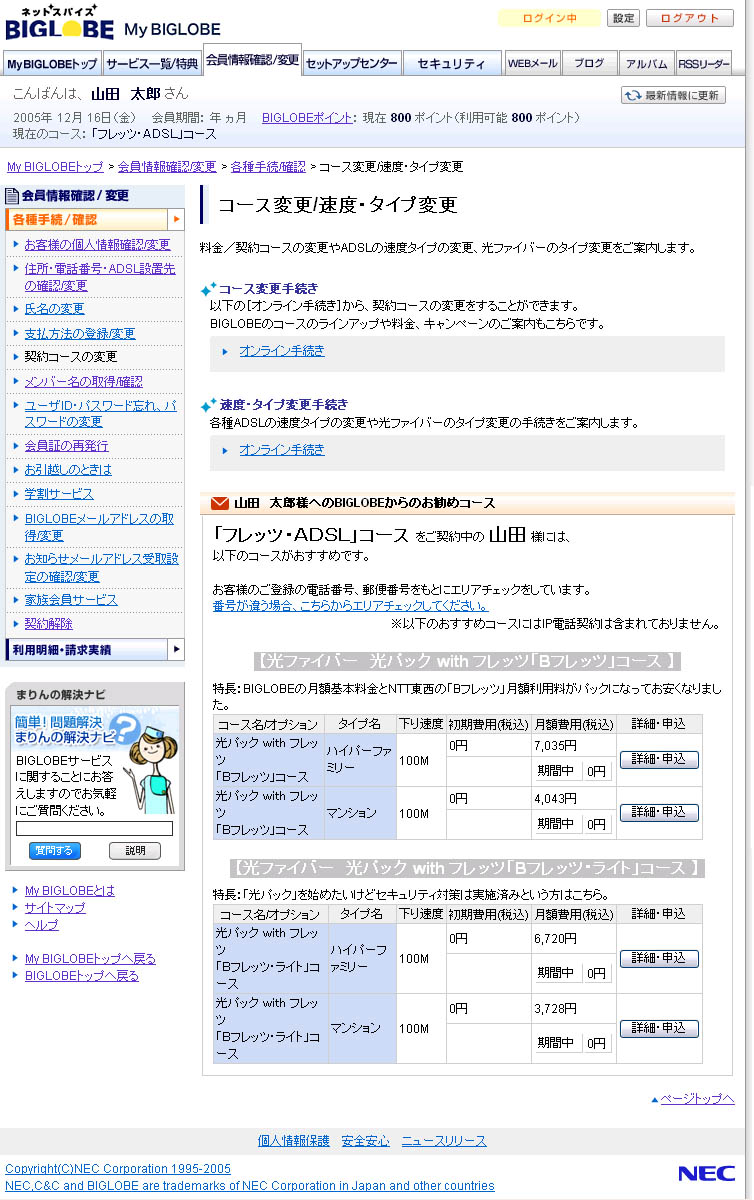The image size is (754, 1200).
Task: Open お引越しのときは sidebar link
Action: pyautogui.click(x=68, y=470)
